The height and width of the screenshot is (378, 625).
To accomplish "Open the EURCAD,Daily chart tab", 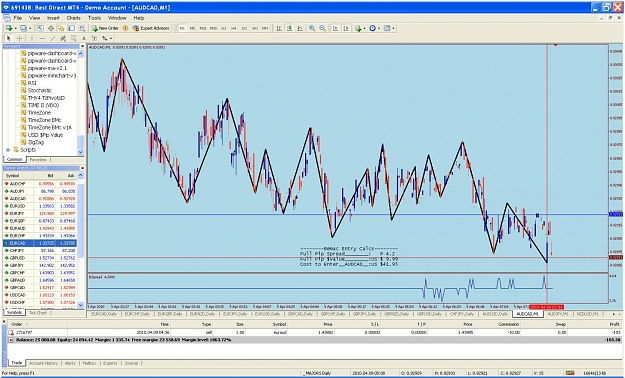I will click(x=104, y=314).
